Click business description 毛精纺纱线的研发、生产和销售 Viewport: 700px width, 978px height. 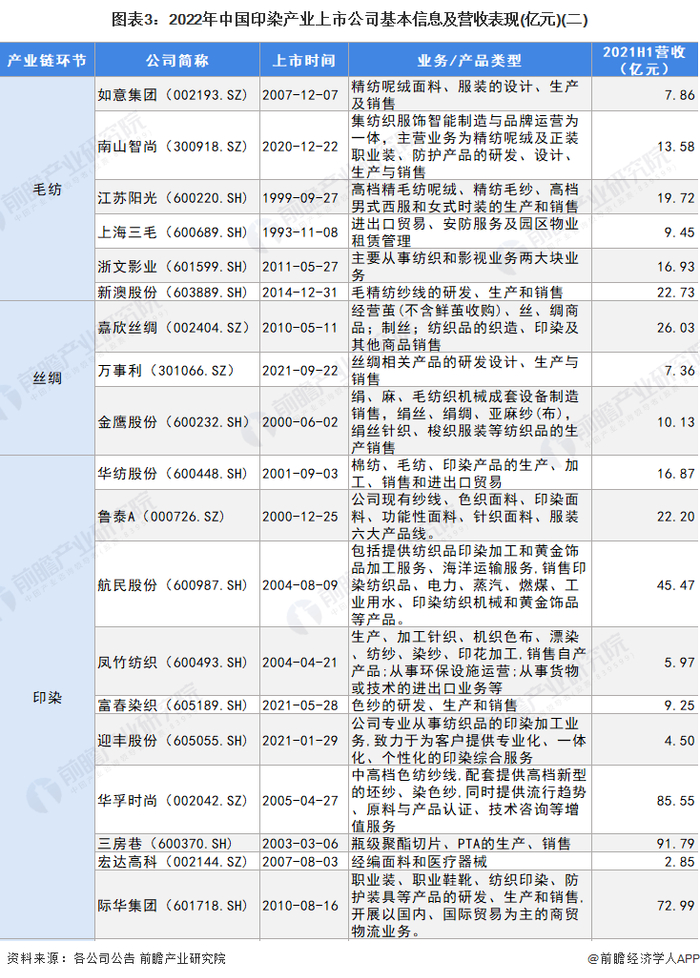click(x=457, y=292)
